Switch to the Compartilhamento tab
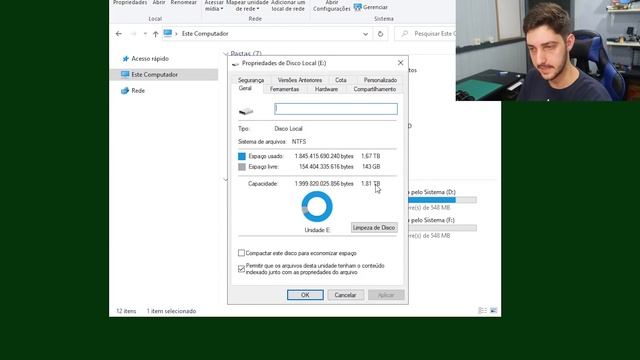 point(374,89)
